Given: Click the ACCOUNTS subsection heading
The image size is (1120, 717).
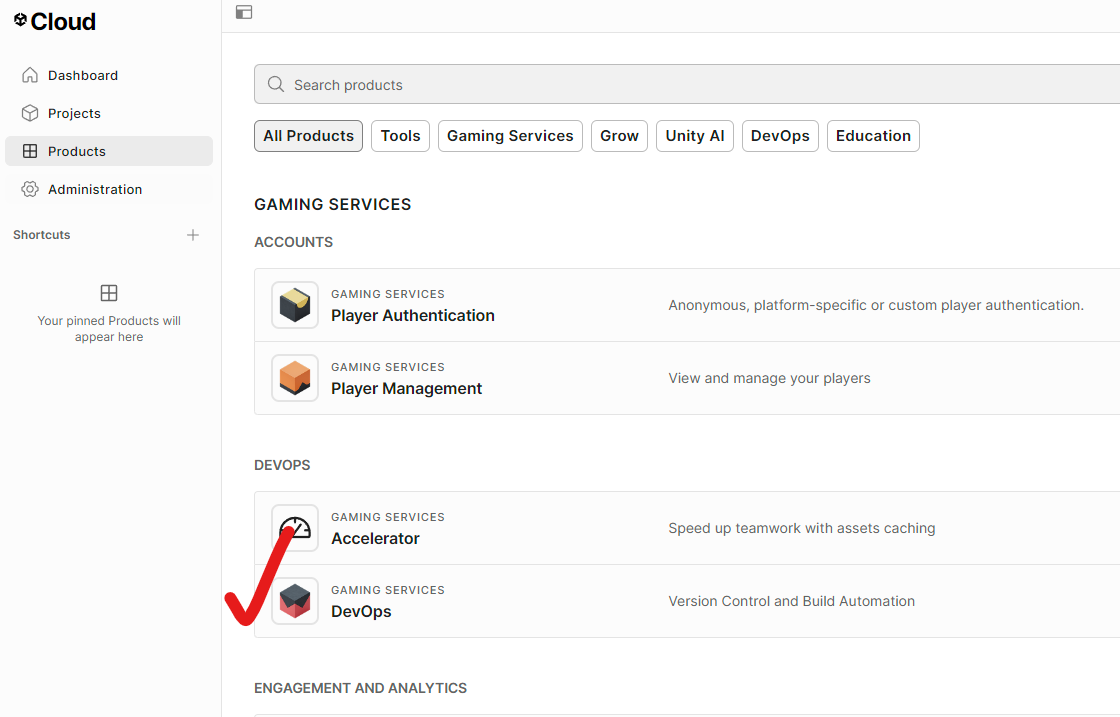Looking at the screenshot, I should click(294, 242).
